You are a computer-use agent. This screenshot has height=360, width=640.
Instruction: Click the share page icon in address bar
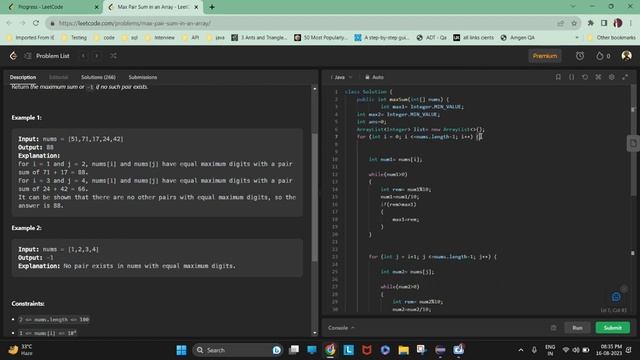[560, 23]
